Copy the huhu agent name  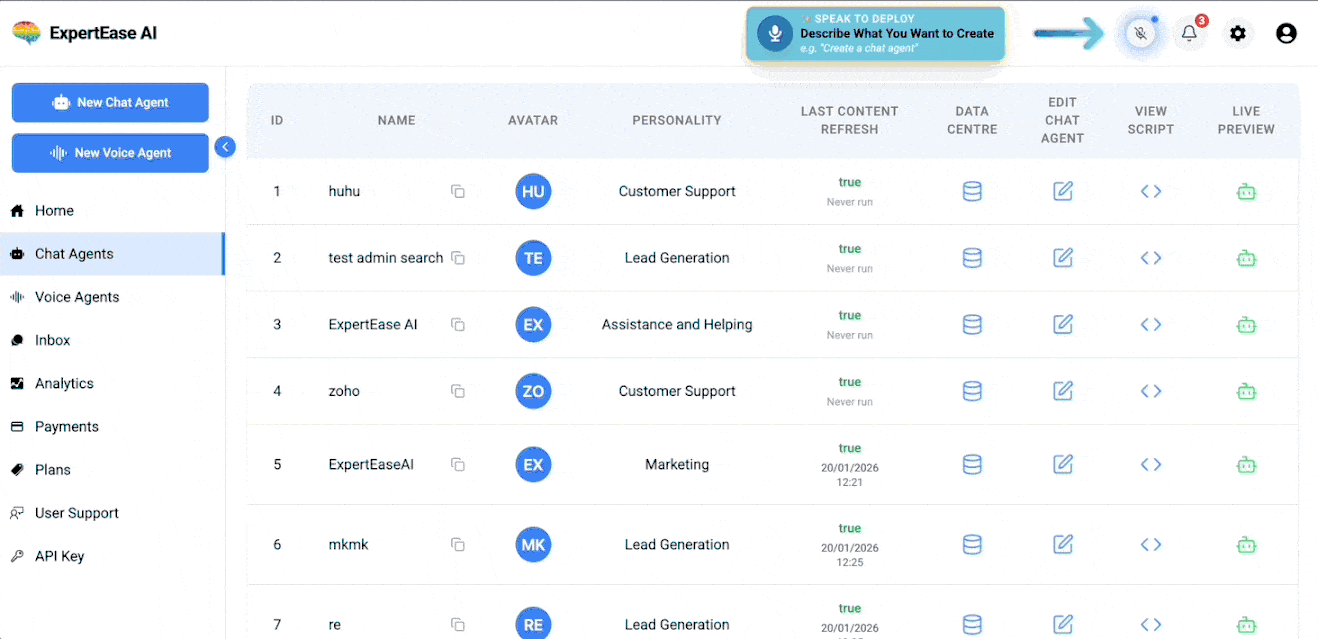click(458, 192)
